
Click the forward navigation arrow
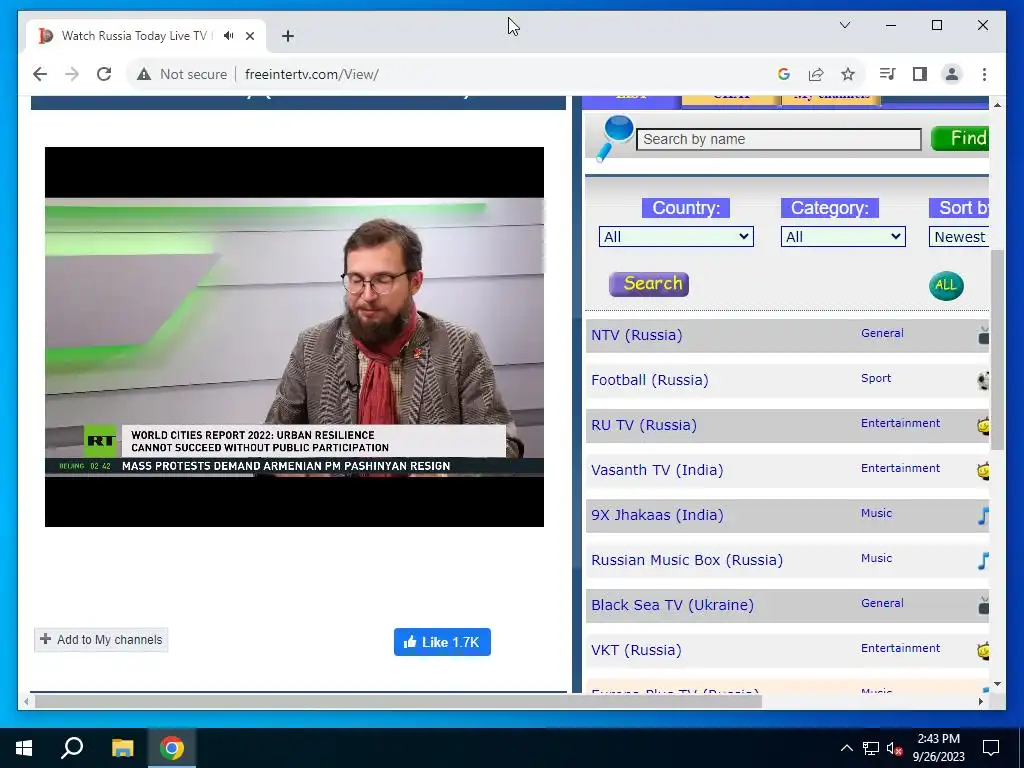pos(72,74)
